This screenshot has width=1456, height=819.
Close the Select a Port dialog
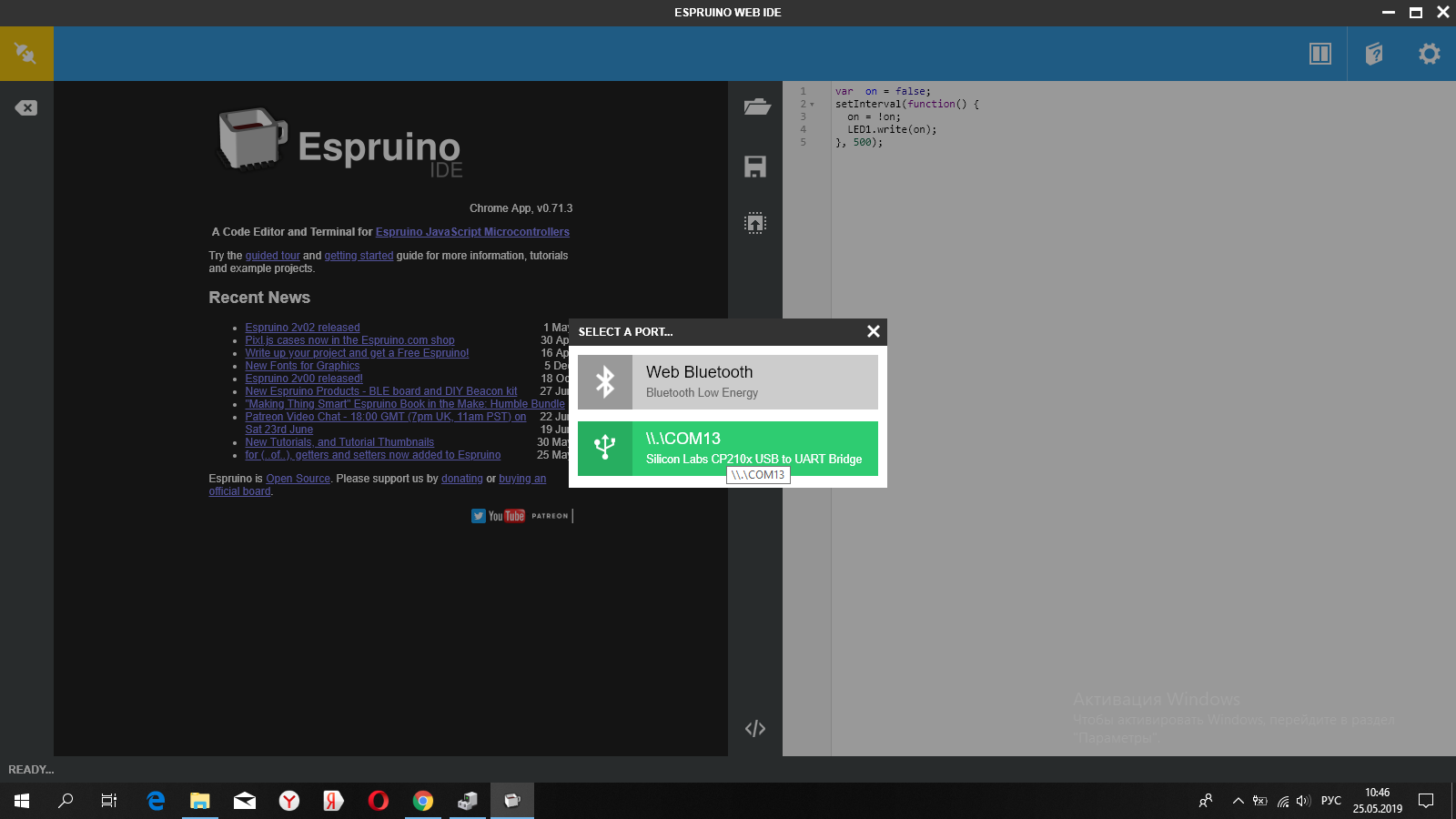pyautogui.click(x=874, y=331)
